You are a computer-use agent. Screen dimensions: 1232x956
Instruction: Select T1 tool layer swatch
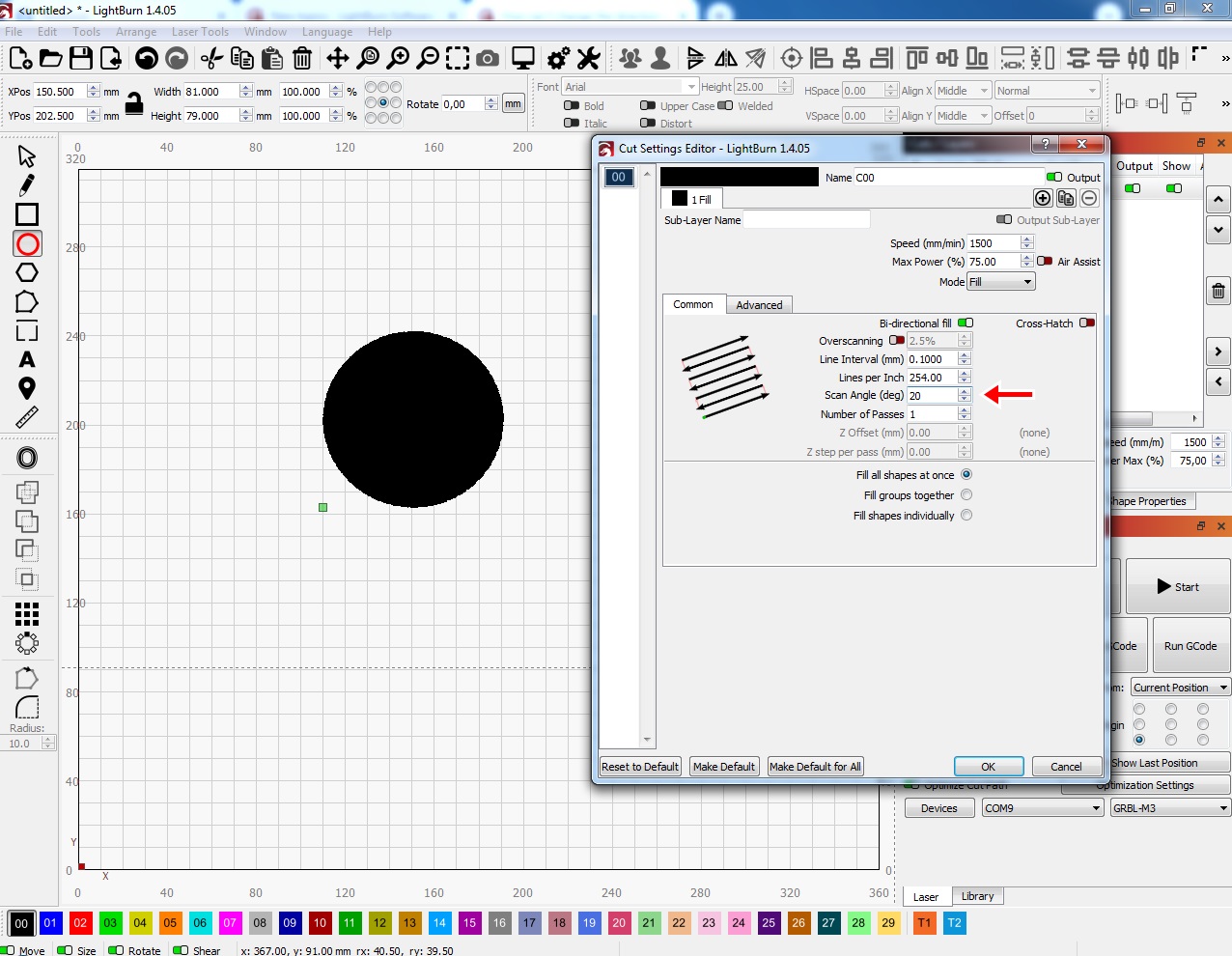click(x=924, y=923)
